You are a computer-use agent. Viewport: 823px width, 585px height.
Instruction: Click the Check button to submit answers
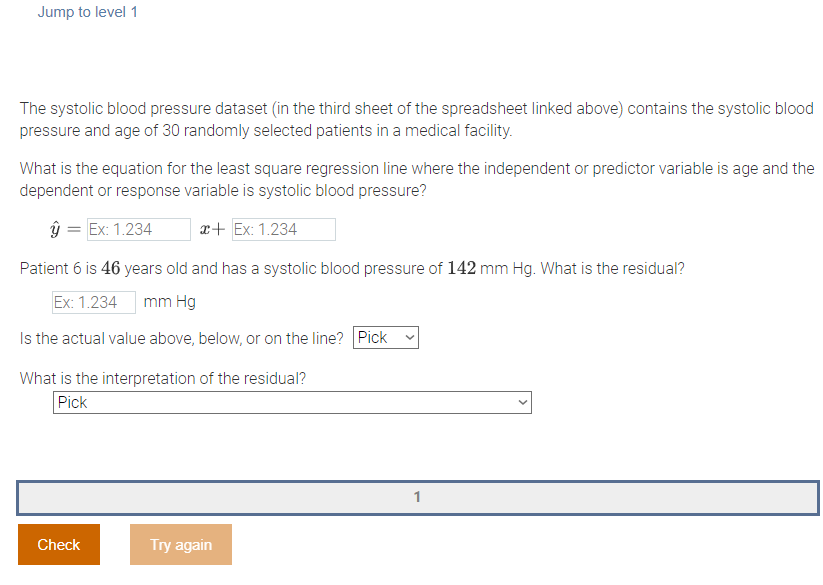click(x=58, y=544)
